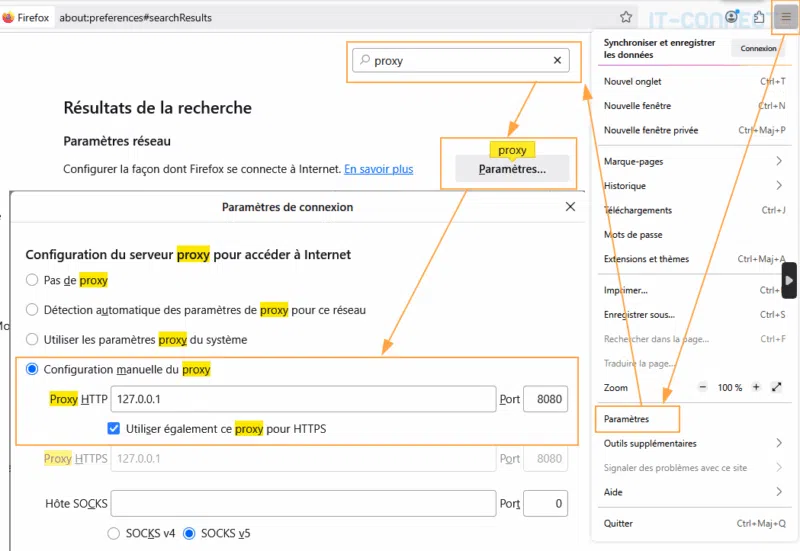Toggle fullscreen with the zoom arrows icon
The height and width of the screenshot is (551, 800).
coord(777,387)
